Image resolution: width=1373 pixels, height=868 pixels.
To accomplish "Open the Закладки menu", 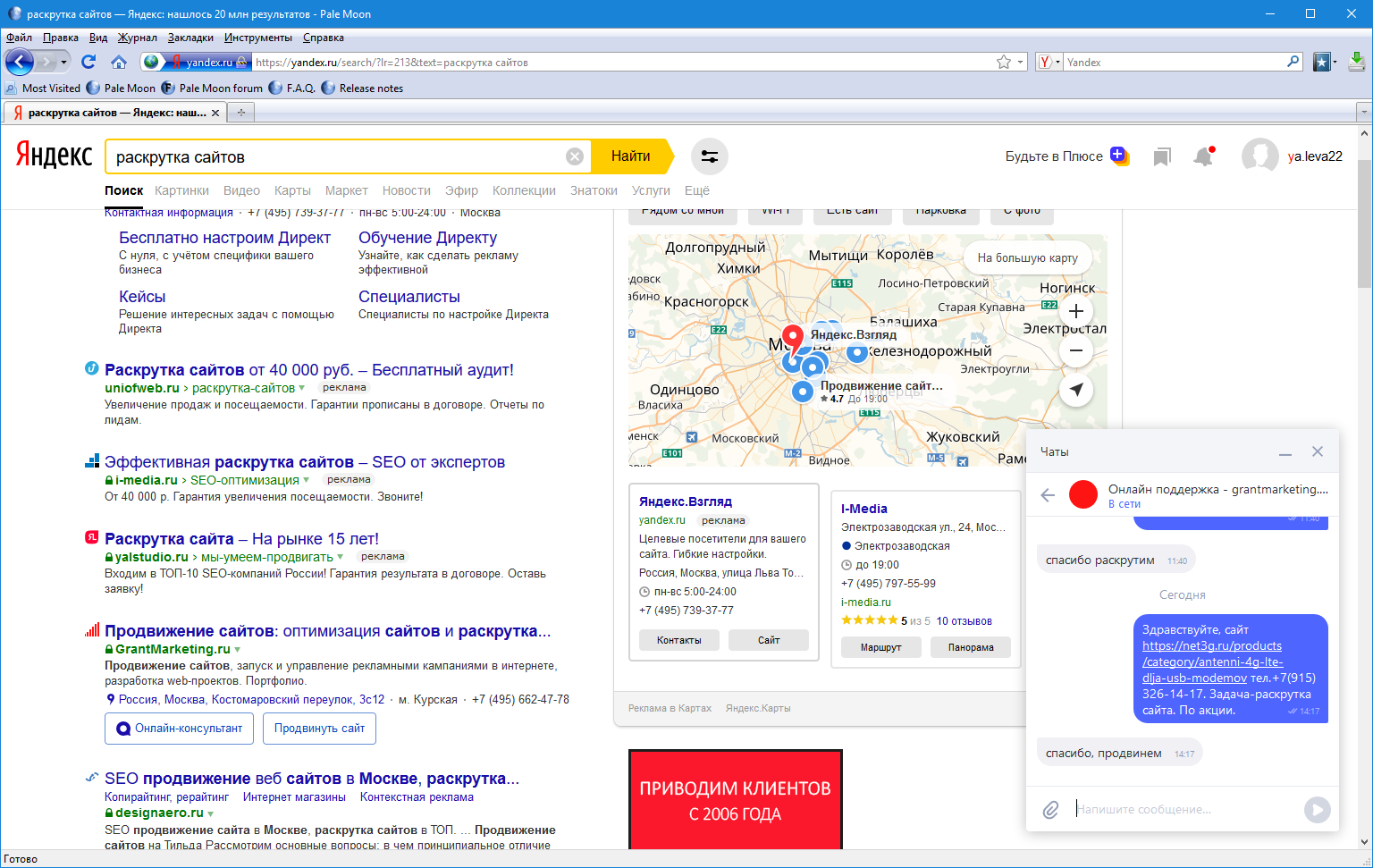I will point(190,38).
